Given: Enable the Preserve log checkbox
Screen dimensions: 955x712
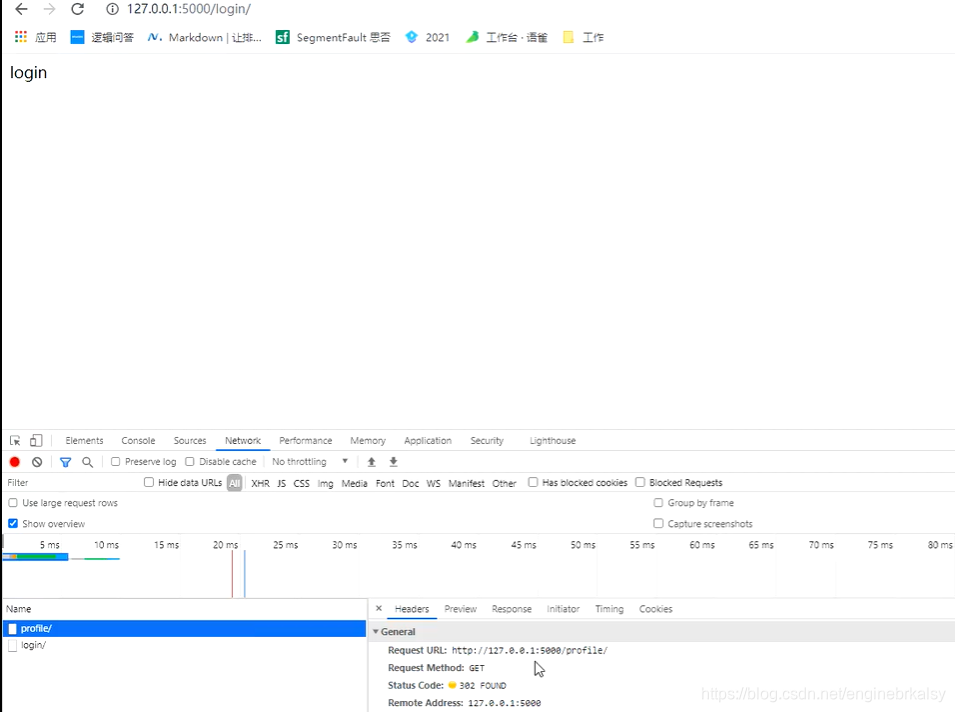Looking at the screenshot, I should 115,462.
